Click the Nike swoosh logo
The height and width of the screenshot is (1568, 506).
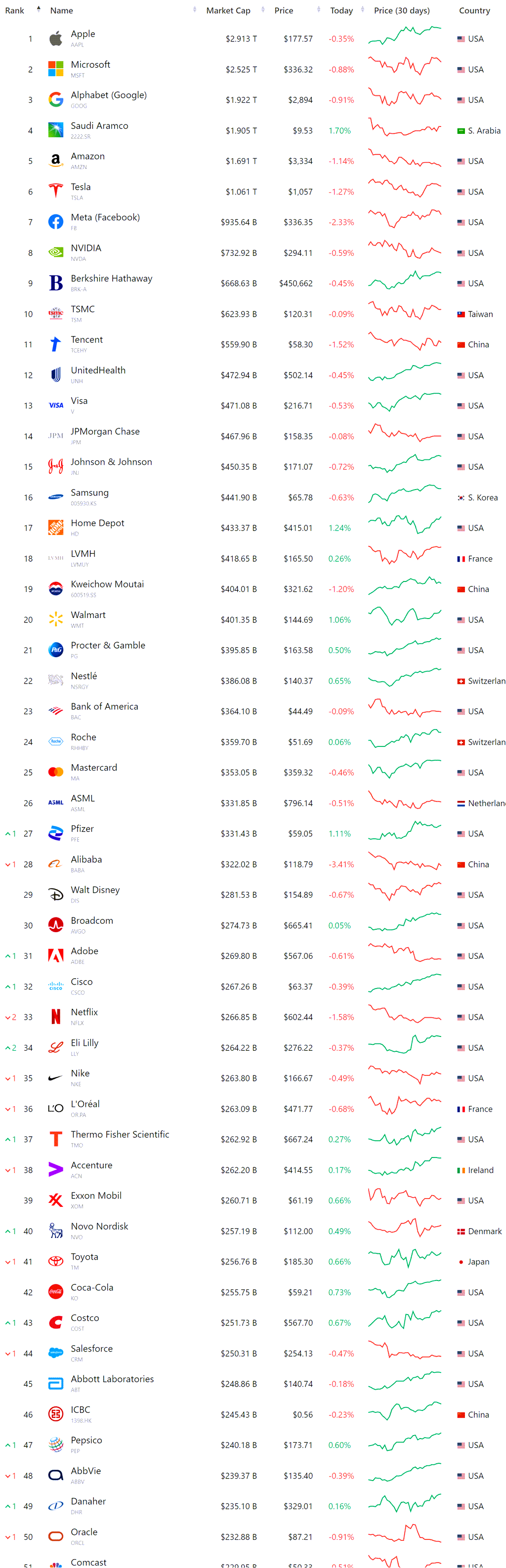pos(55,1078)
